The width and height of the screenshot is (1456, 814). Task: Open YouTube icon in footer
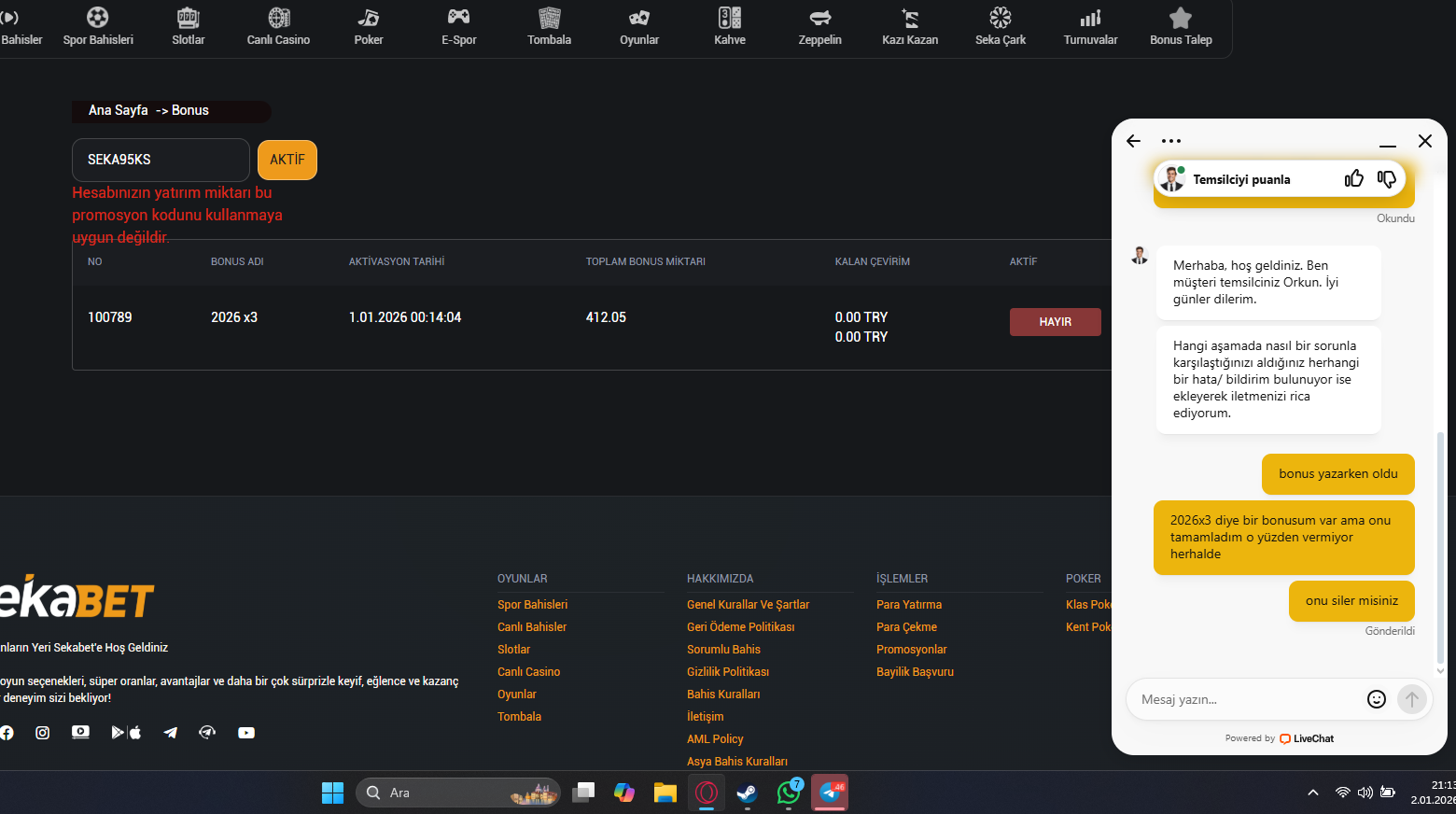246,733
